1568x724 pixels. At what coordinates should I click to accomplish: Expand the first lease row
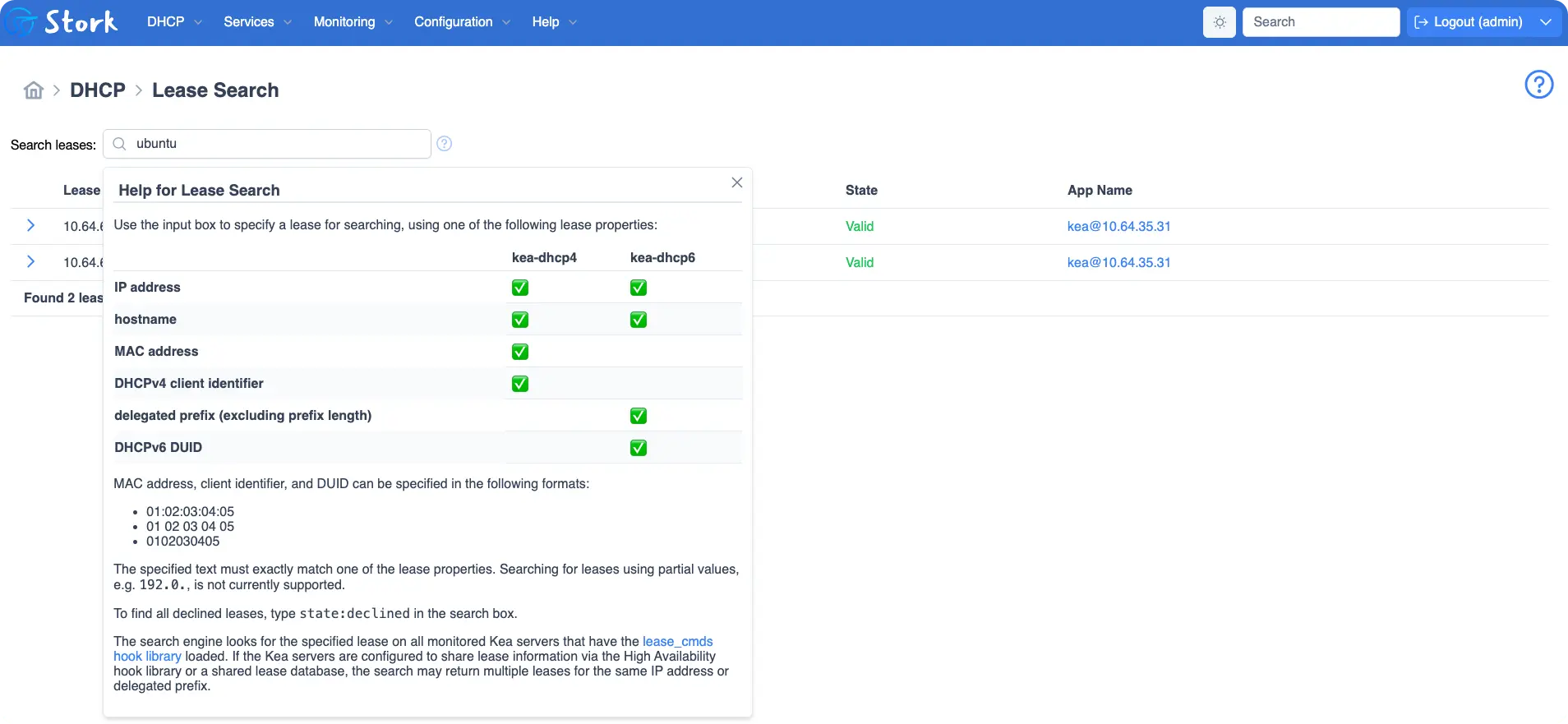[30, 226]
